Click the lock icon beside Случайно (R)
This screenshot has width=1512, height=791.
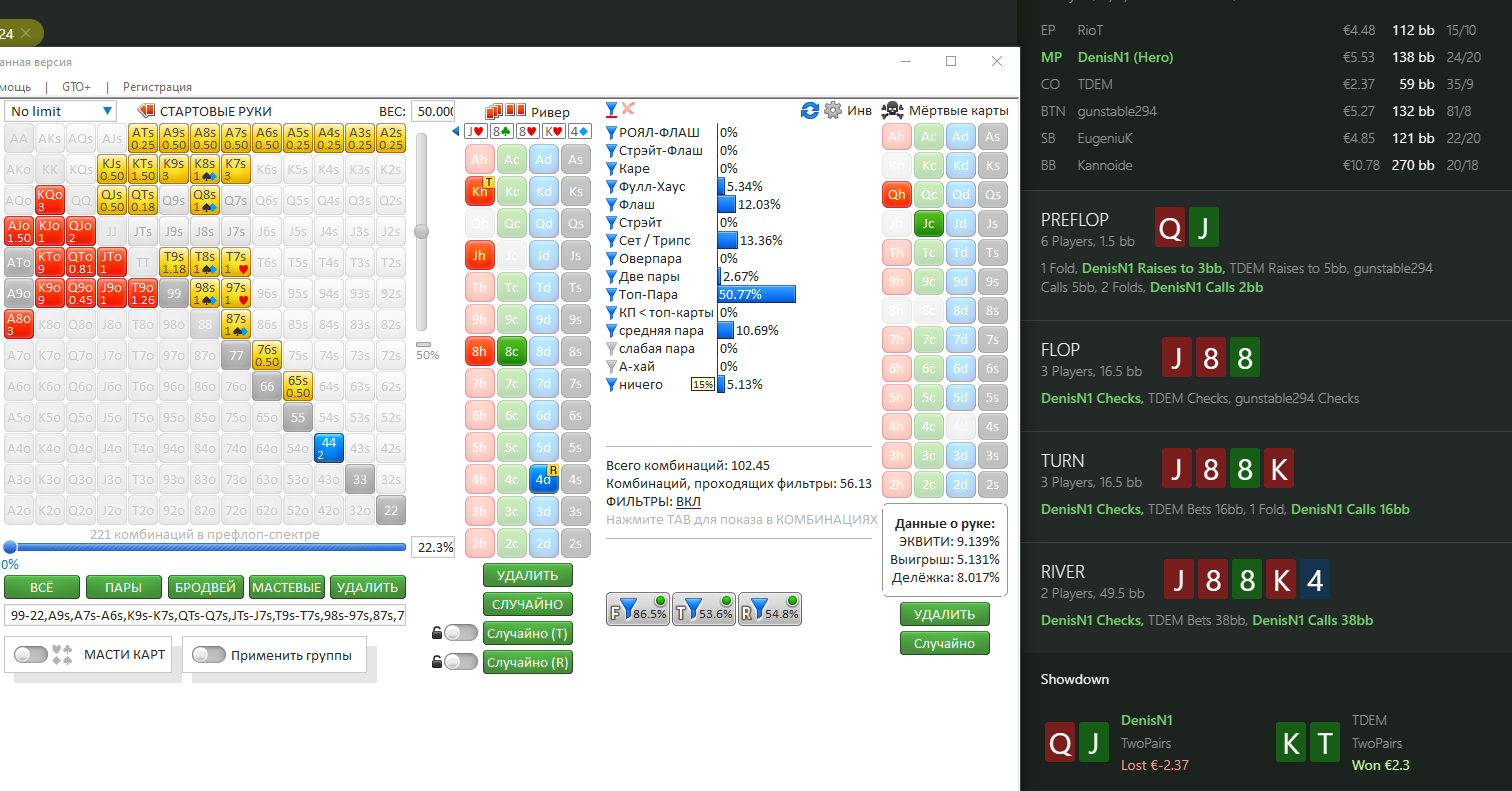pyautogui.click(x=437, y=661)
